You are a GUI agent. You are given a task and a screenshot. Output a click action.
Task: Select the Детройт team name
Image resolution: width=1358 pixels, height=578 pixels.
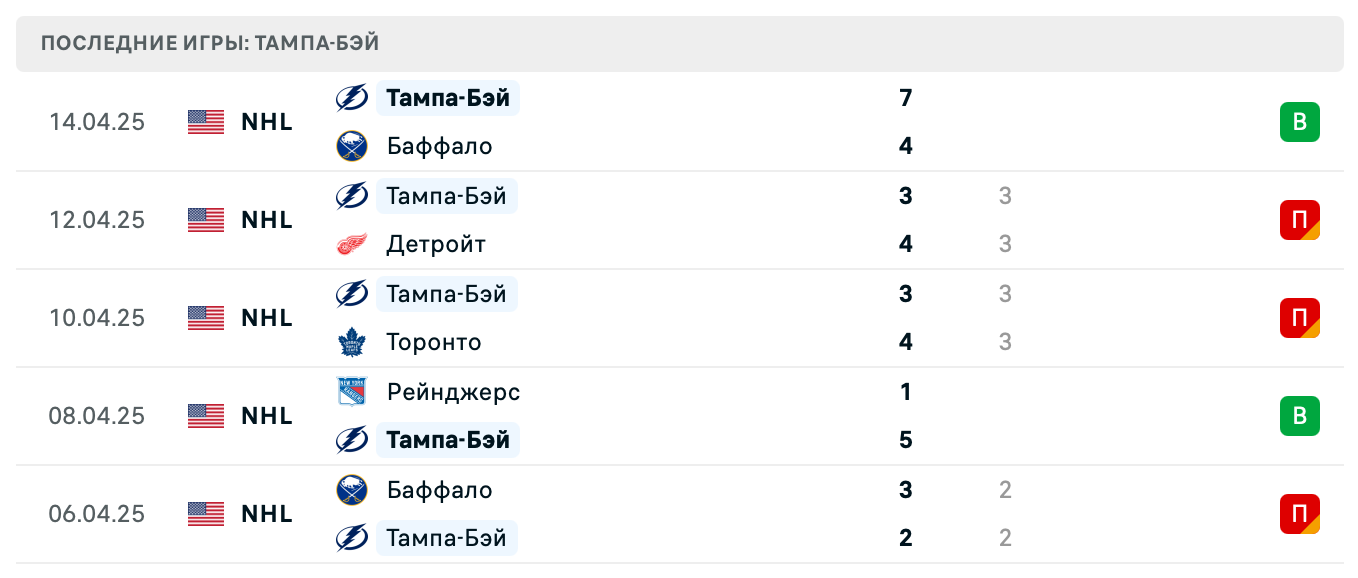435,243
